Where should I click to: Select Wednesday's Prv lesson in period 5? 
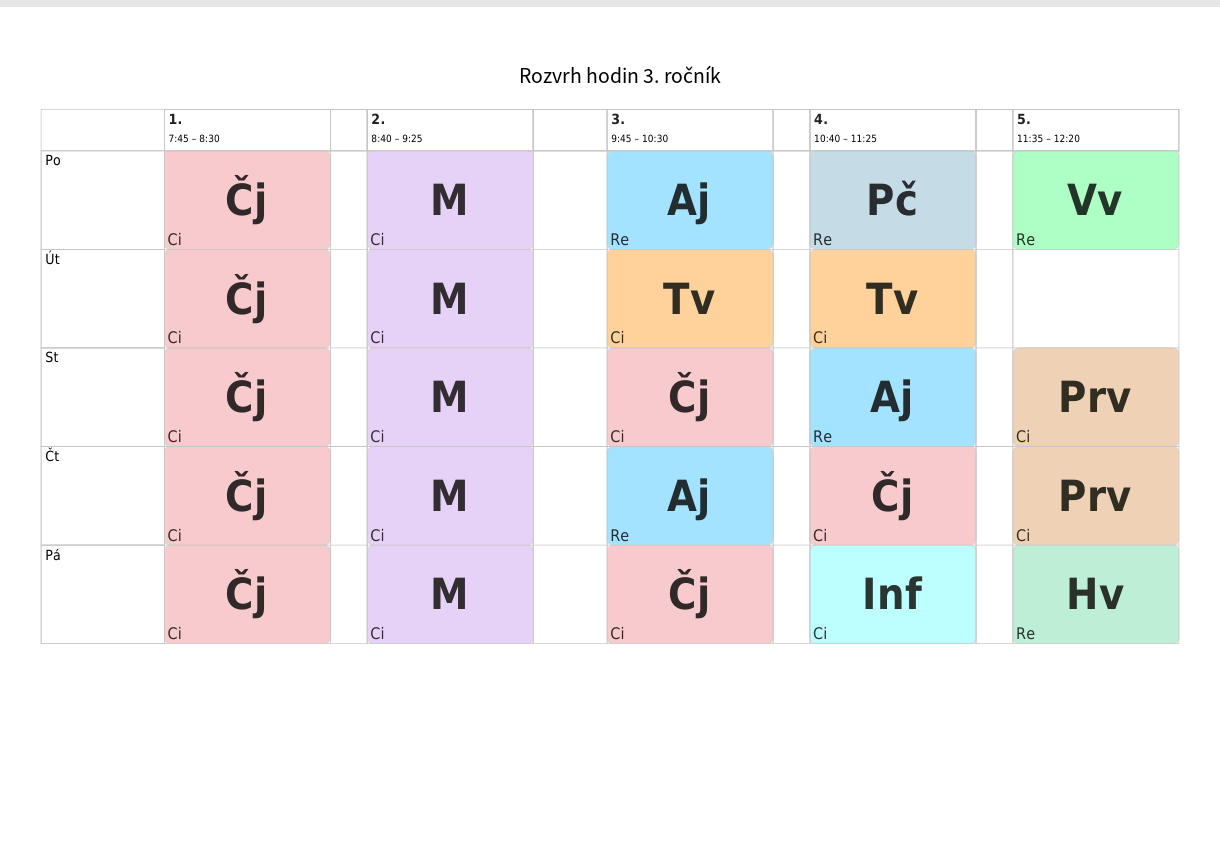(1095, 397)
